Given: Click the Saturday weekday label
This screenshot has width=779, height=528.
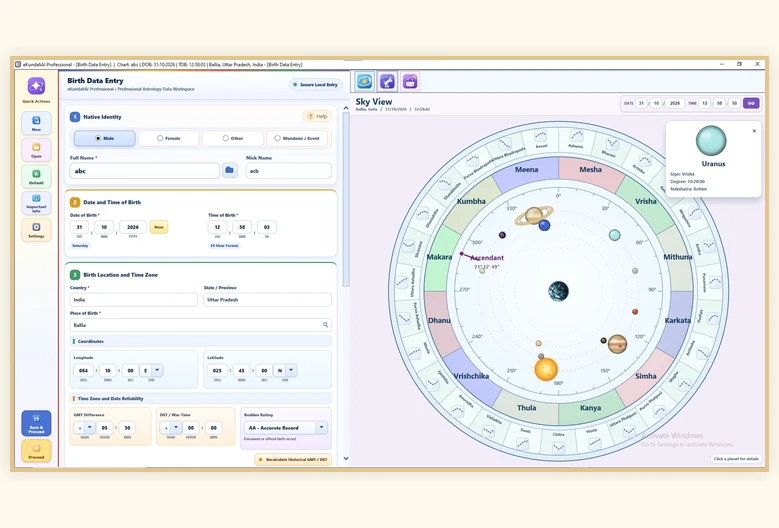Looking at the screenshot, I should (80, 245).
